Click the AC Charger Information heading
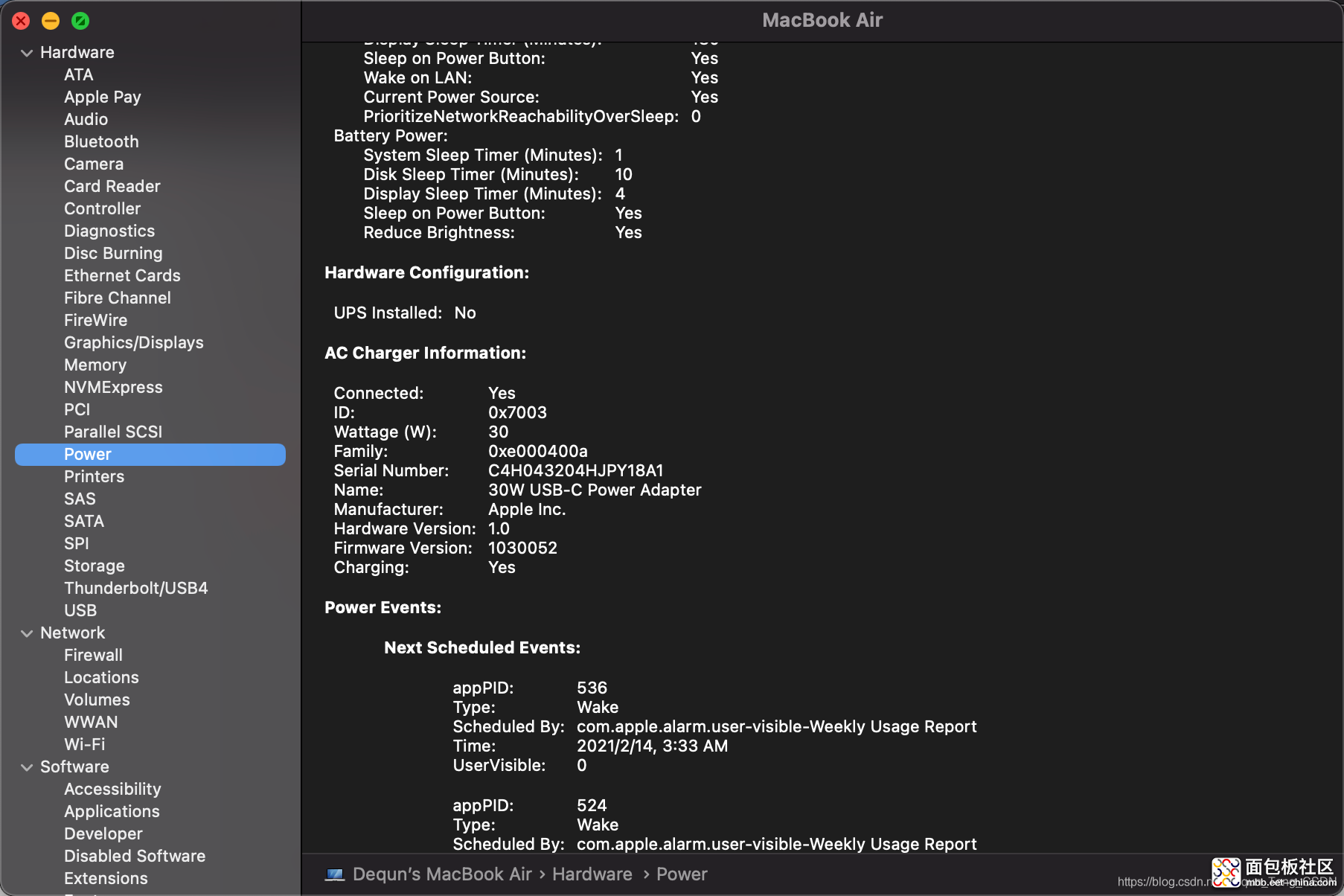This screenshot has height=896, width=1344. [425, 353]
